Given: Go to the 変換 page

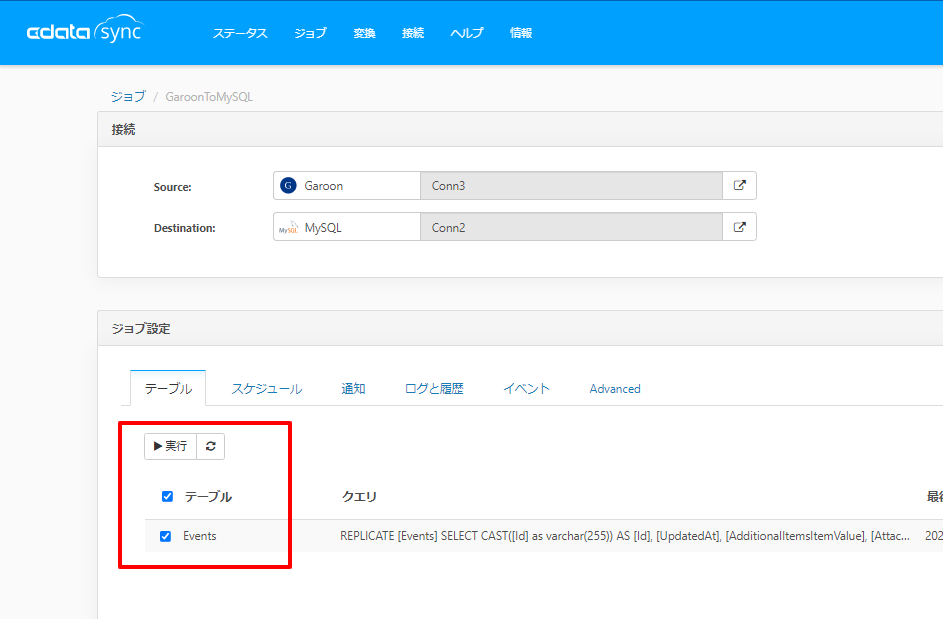Looking at the screenshot, I should pos(364,33).
